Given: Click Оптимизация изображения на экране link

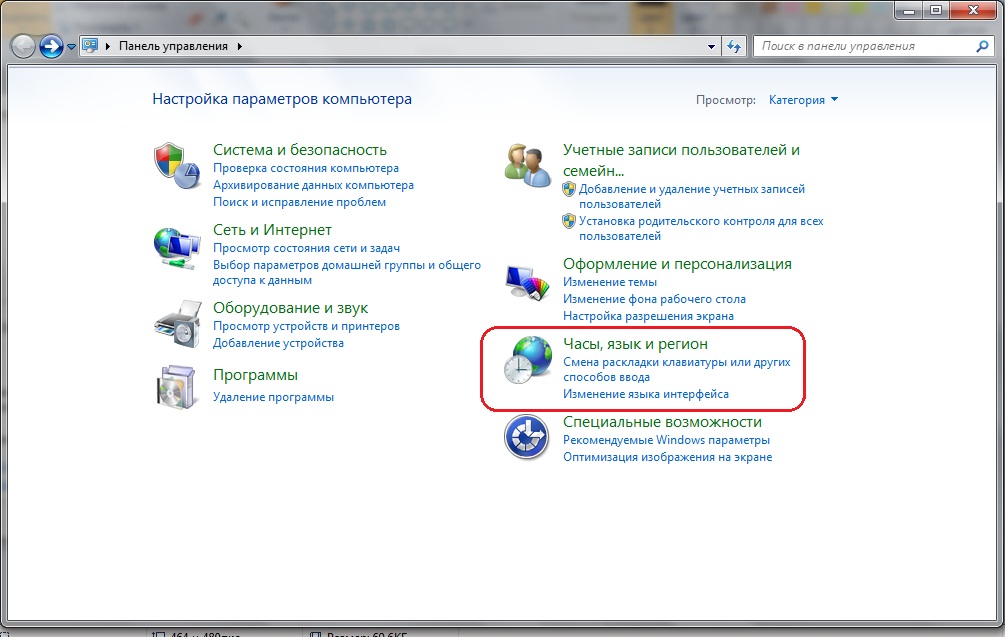Looking at the screenshot, I should (x=667, y=457).
